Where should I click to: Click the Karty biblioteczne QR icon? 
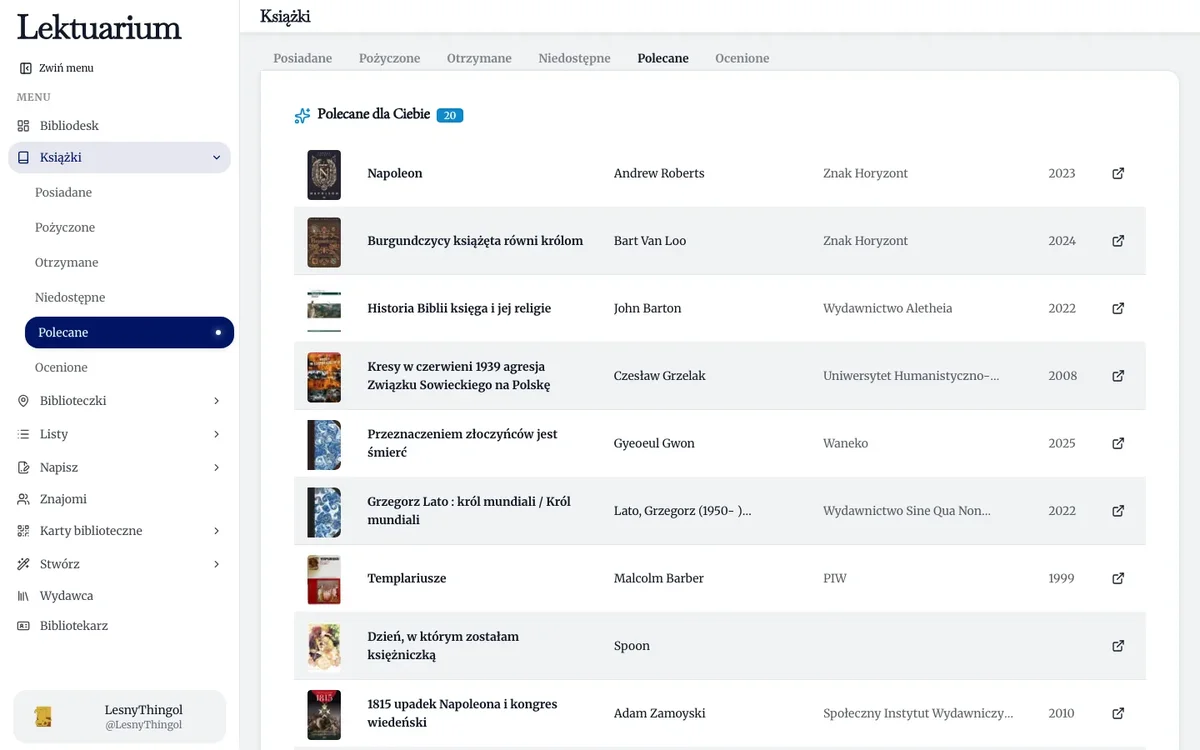pyautogui.click(x=24, y=531)
